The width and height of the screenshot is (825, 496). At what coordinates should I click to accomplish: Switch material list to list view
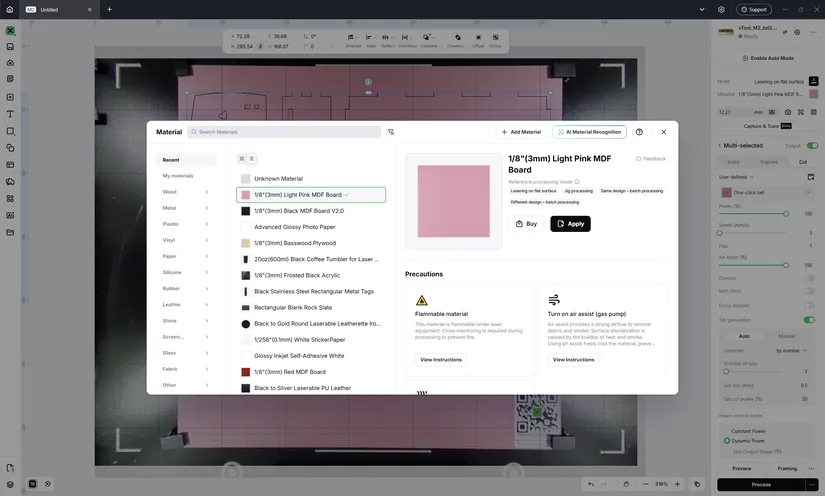251,159
